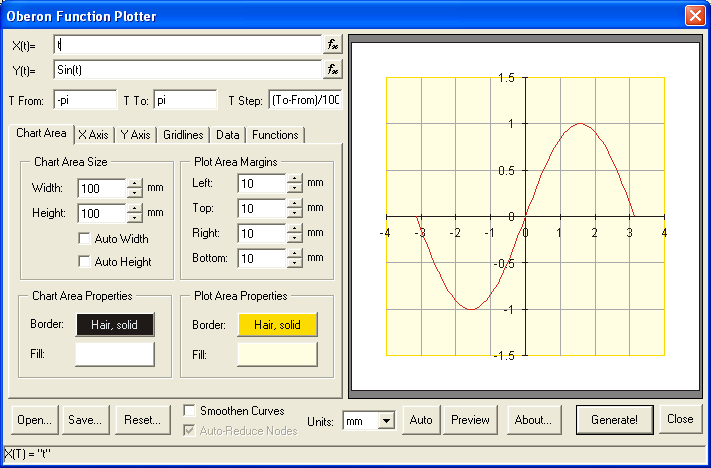The height and width of the screenshot is (468, 711).
Task: Pick Plot Area border yellow swatch
Action: 277,325
